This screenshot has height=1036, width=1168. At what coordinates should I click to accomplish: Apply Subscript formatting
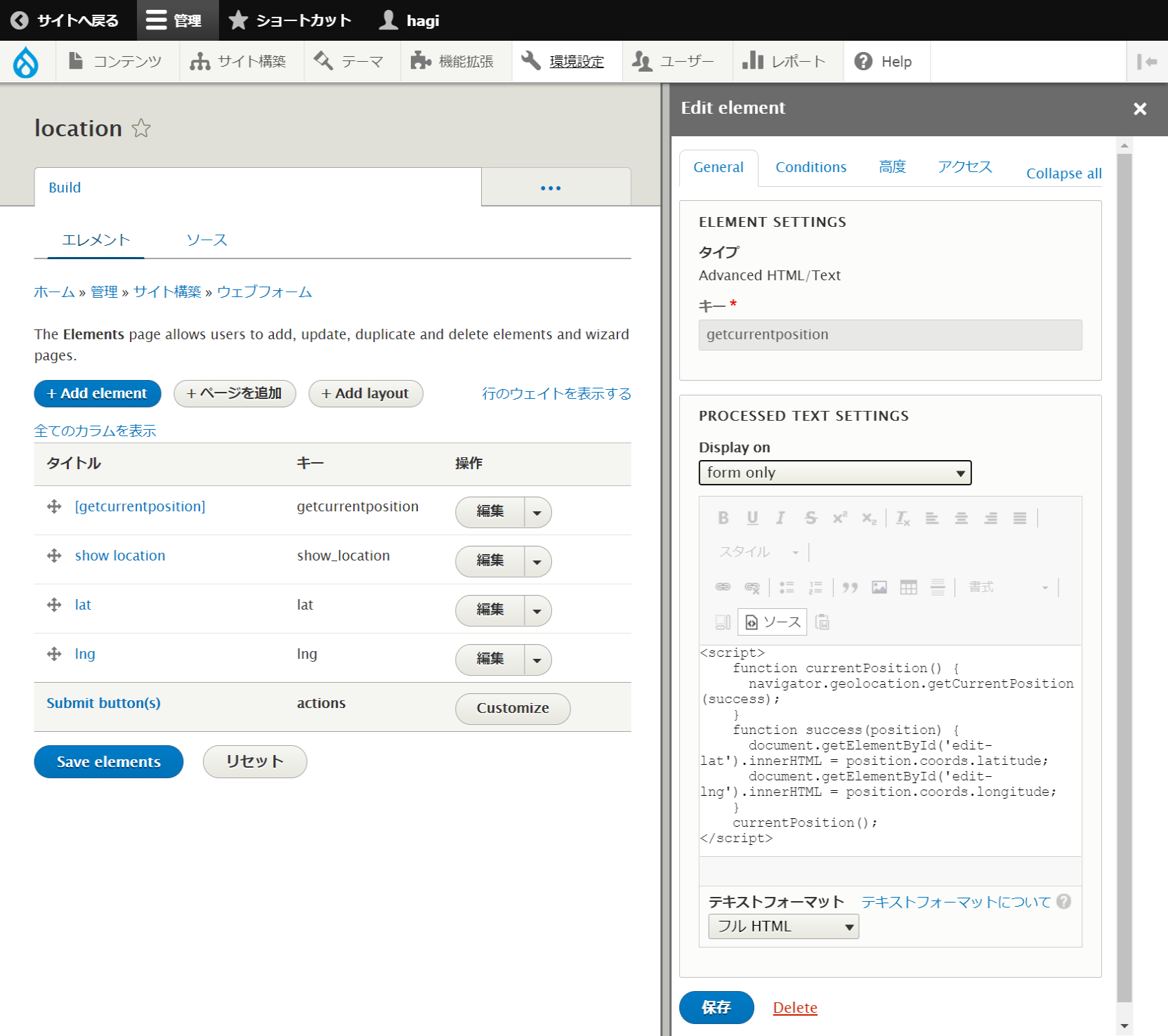tap(869, 518)
